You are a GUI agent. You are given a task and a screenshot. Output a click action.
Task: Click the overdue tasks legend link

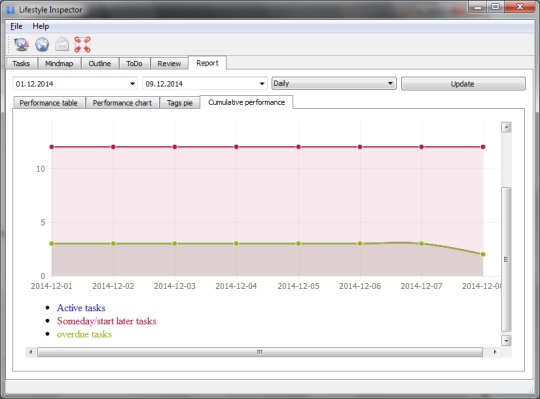(x=84, y=334)
